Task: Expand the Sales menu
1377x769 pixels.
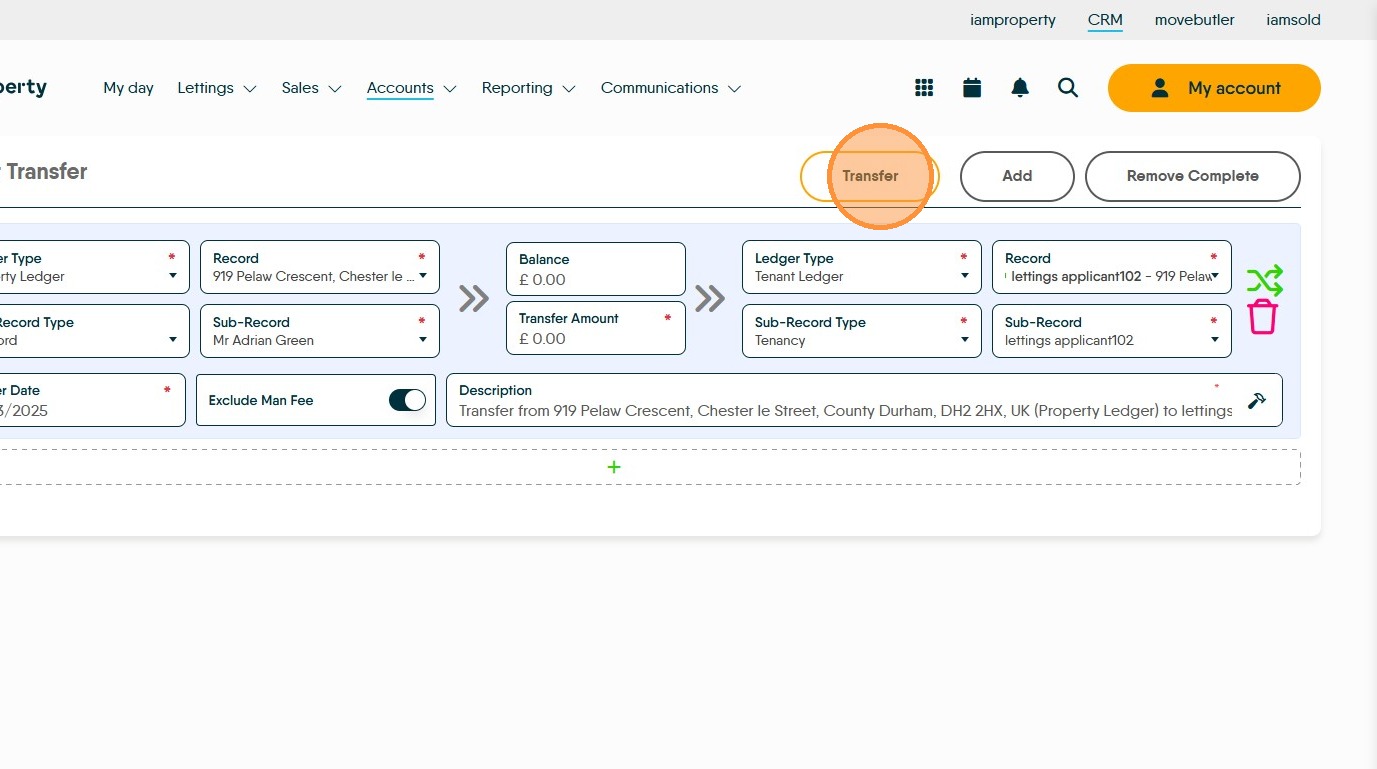Action: (312, 88)
